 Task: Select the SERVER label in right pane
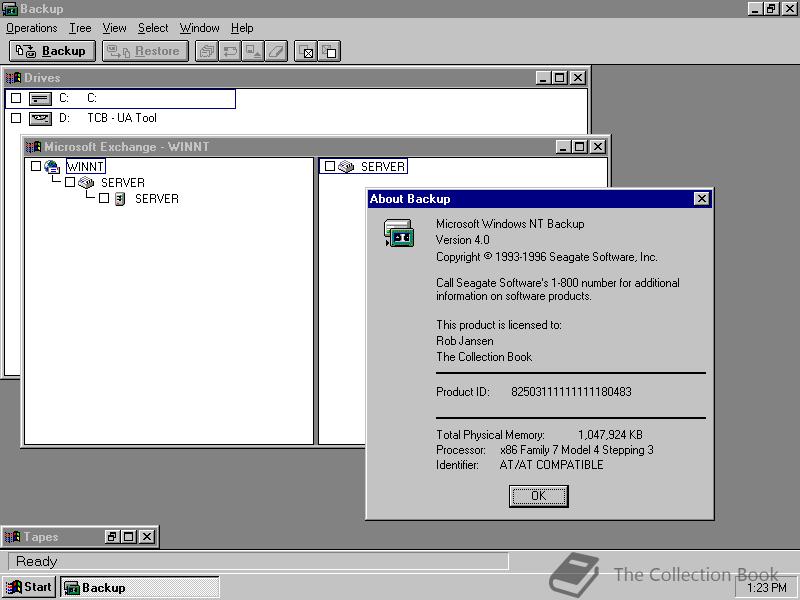(x=383, y=167)
